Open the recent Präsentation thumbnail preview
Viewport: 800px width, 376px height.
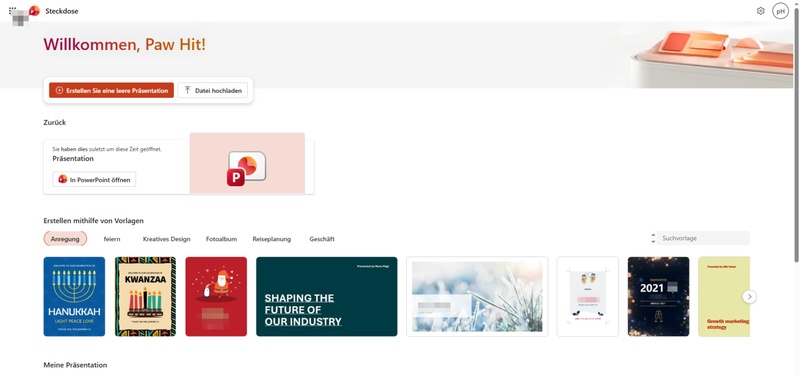247,163
